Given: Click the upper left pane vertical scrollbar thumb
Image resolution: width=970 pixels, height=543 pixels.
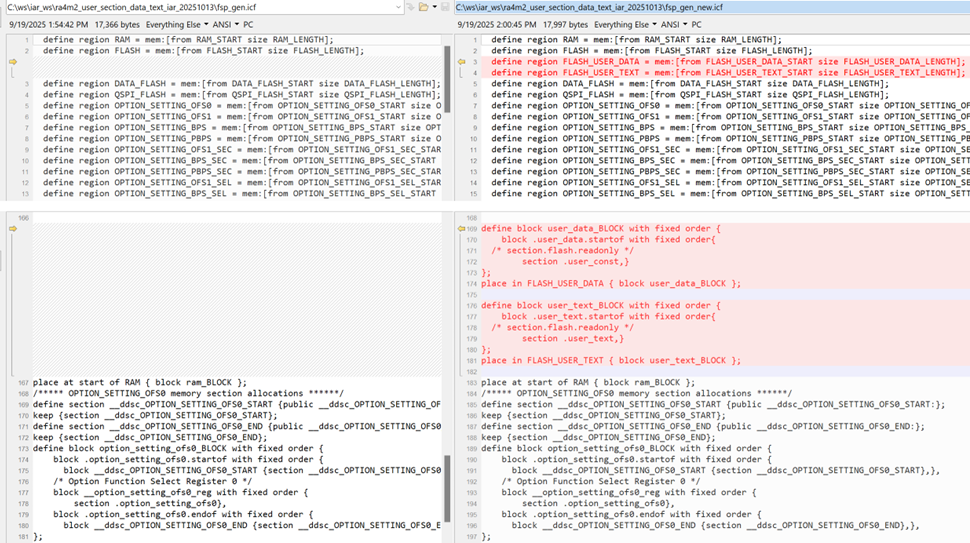Looking at the screenshot, I should [x=447, y=79].
